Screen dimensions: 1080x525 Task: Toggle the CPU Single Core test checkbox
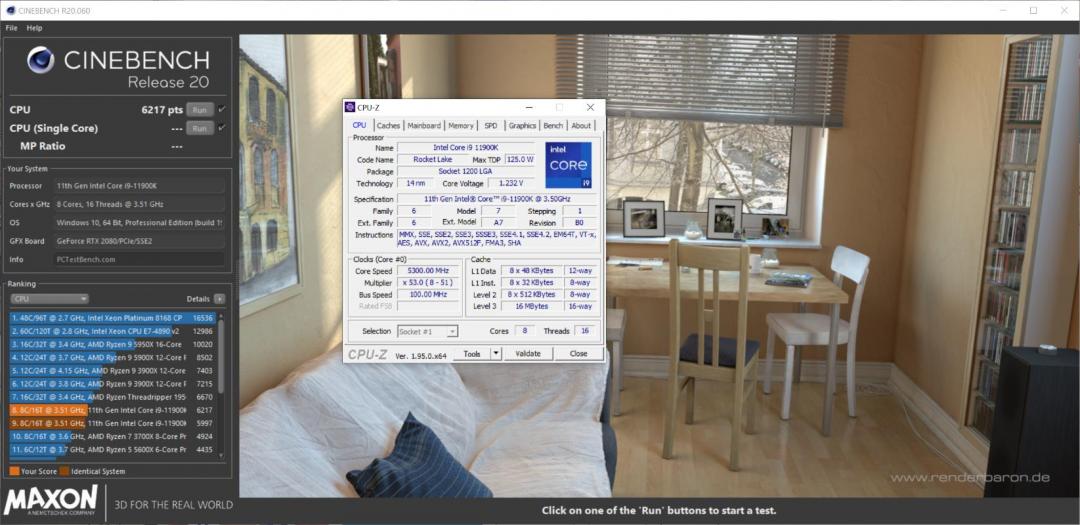point(222,127)
